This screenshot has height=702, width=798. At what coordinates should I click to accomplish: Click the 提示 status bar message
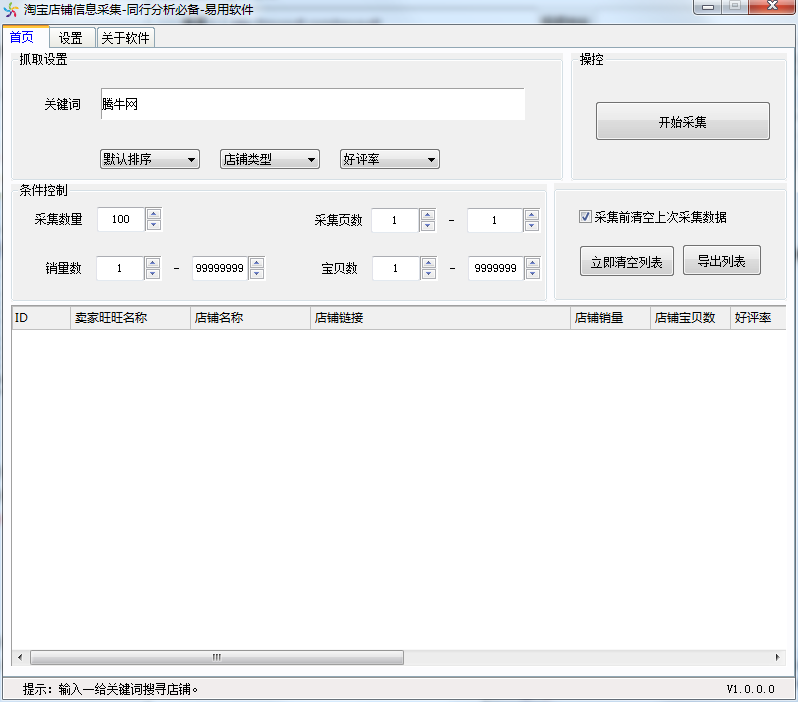(x=110, y=689)
